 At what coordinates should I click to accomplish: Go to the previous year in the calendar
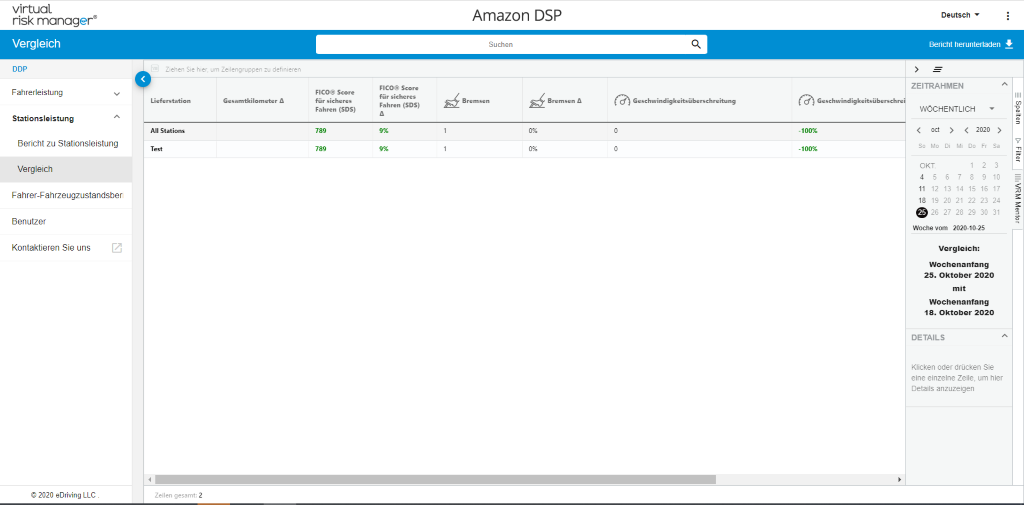coord(967,130)
